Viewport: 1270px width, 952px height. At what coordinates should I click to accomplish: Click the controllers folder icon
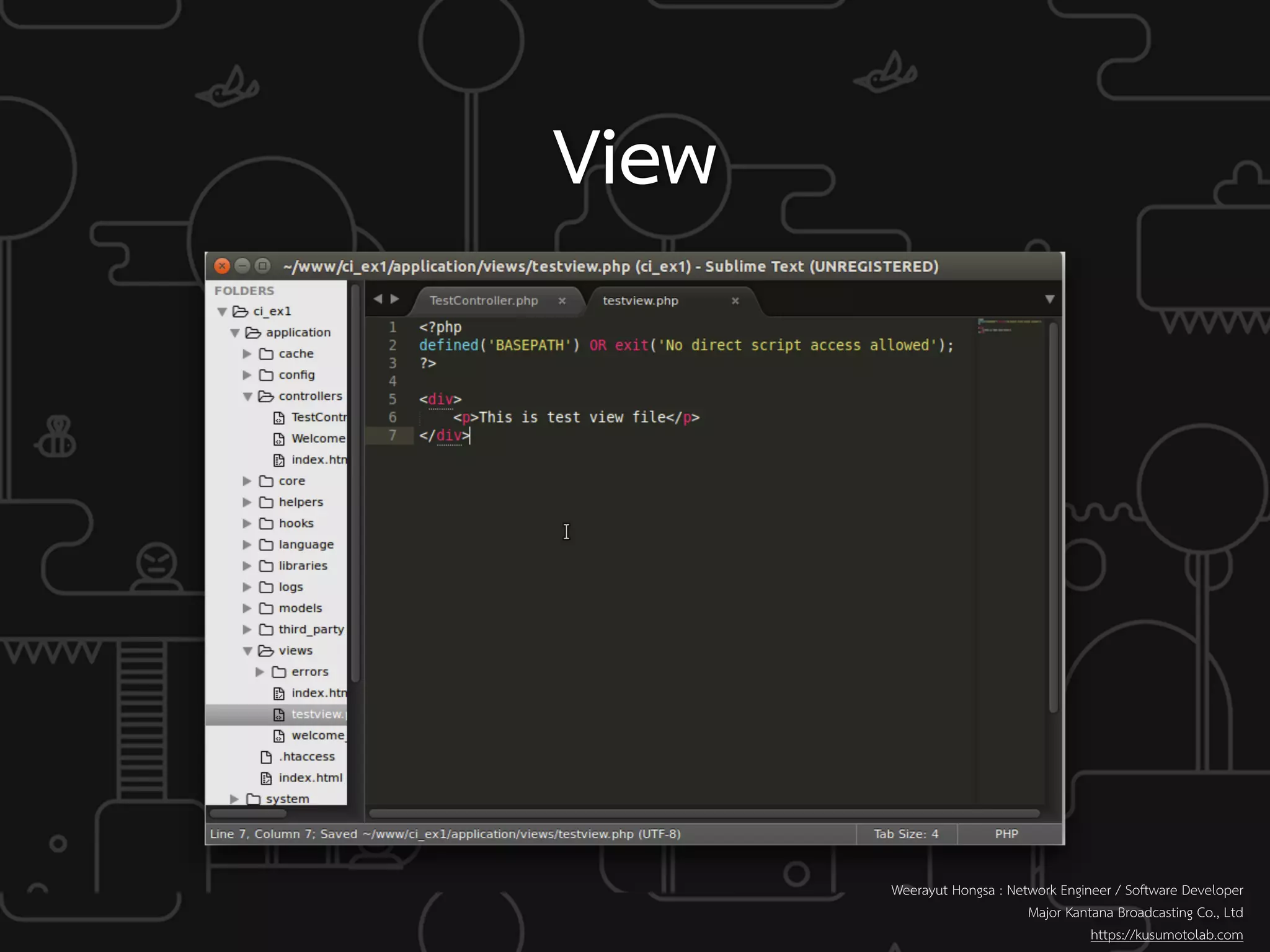coord(266,396)
